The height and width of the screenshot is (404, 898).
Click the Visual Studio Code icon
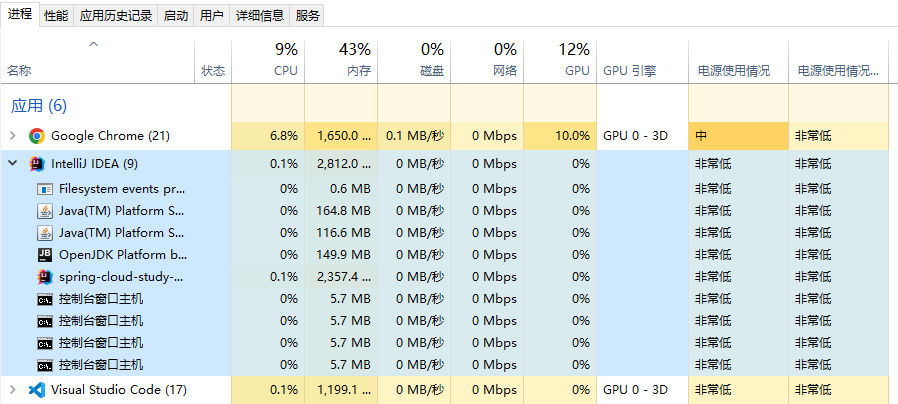coord(37,390)
